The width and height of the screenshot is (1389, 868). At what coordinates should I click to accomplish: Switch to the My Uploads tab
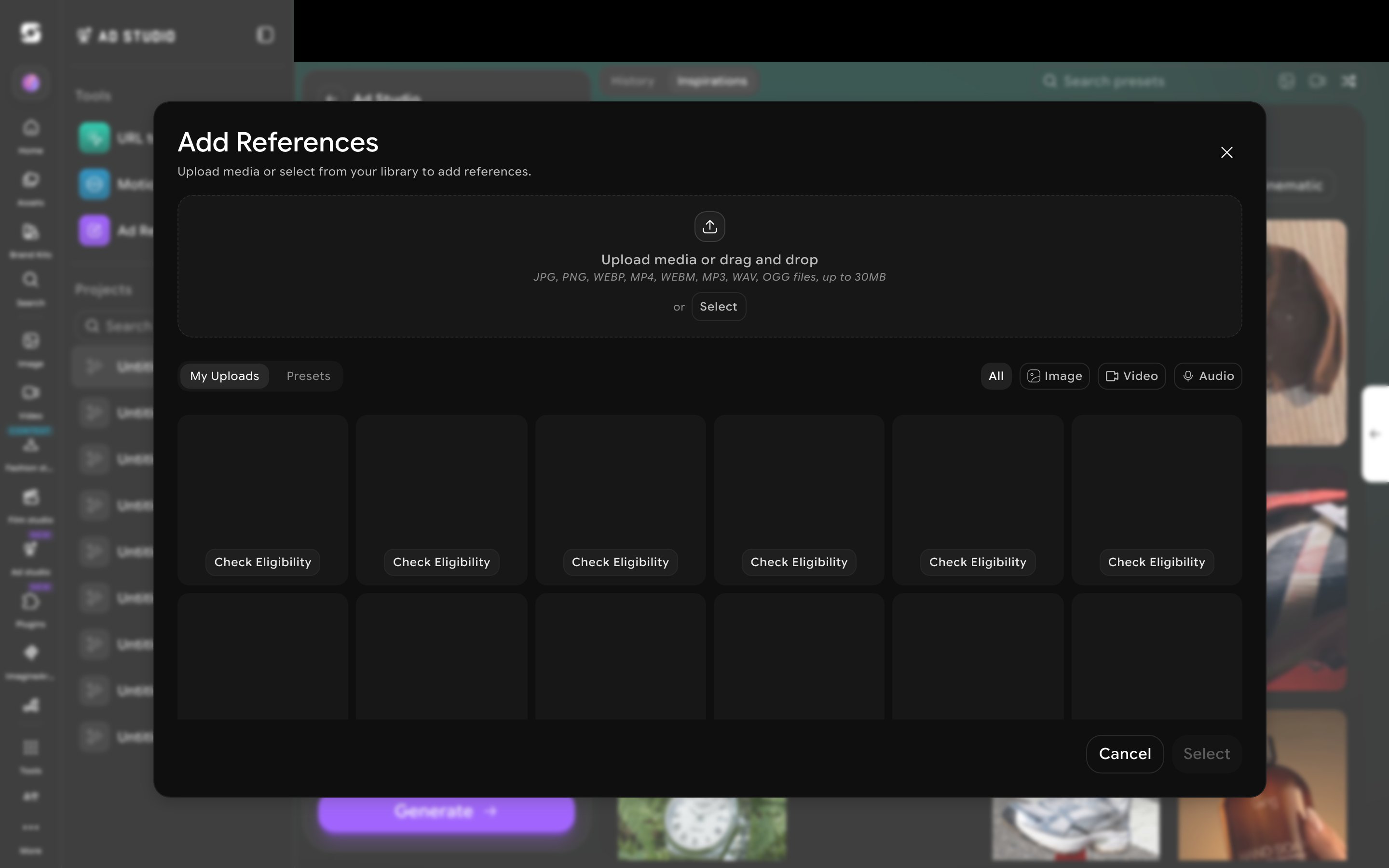click(224, 376)
